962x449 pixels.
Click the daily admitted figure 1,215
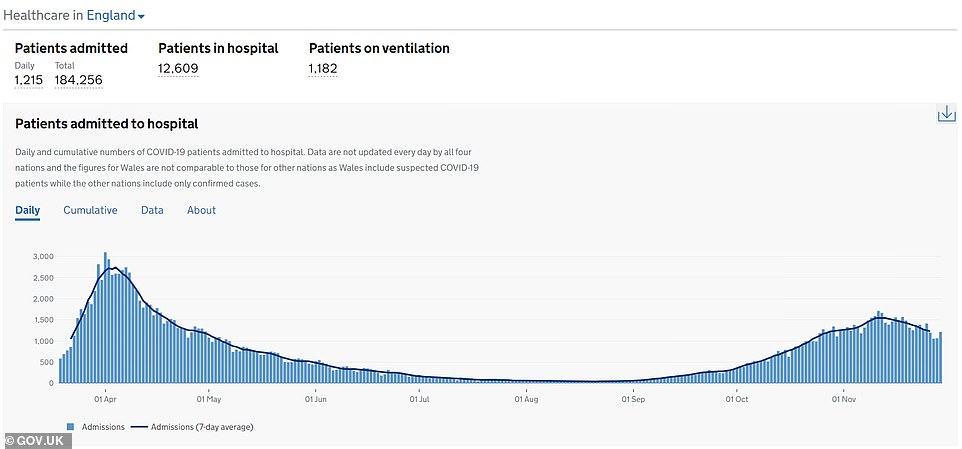pos(29,80)
